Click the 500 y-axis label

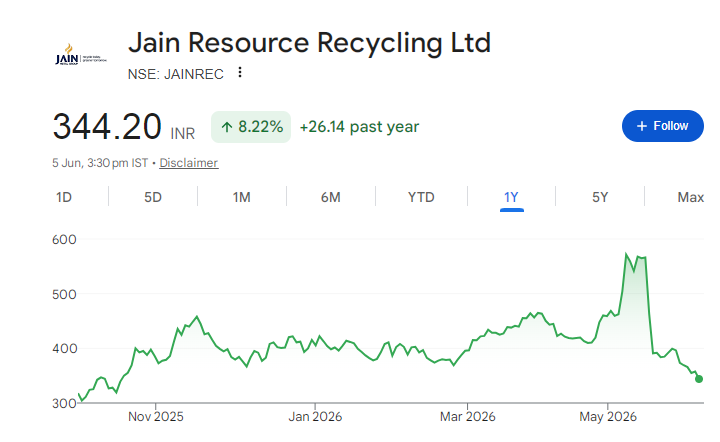(64, 294)
